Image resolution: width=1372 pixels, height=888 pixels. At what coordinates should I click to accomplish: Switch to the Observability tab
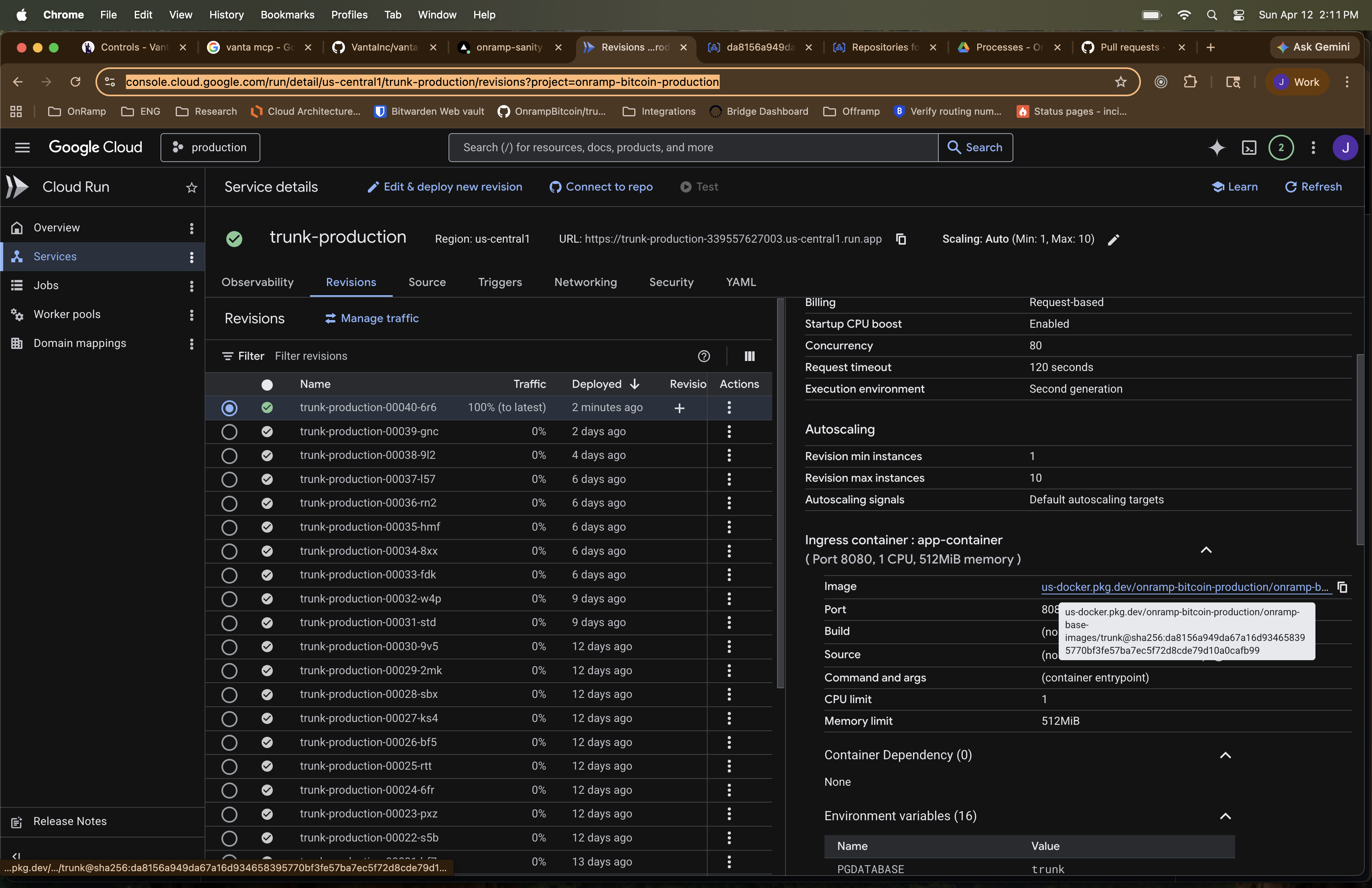[257, 282]
